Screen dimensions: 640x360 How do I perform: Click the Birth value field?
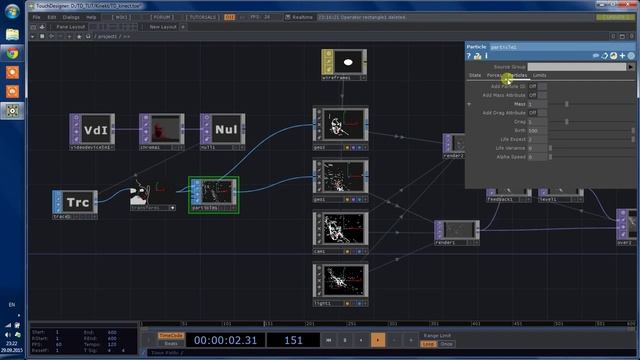coord(537,131)
